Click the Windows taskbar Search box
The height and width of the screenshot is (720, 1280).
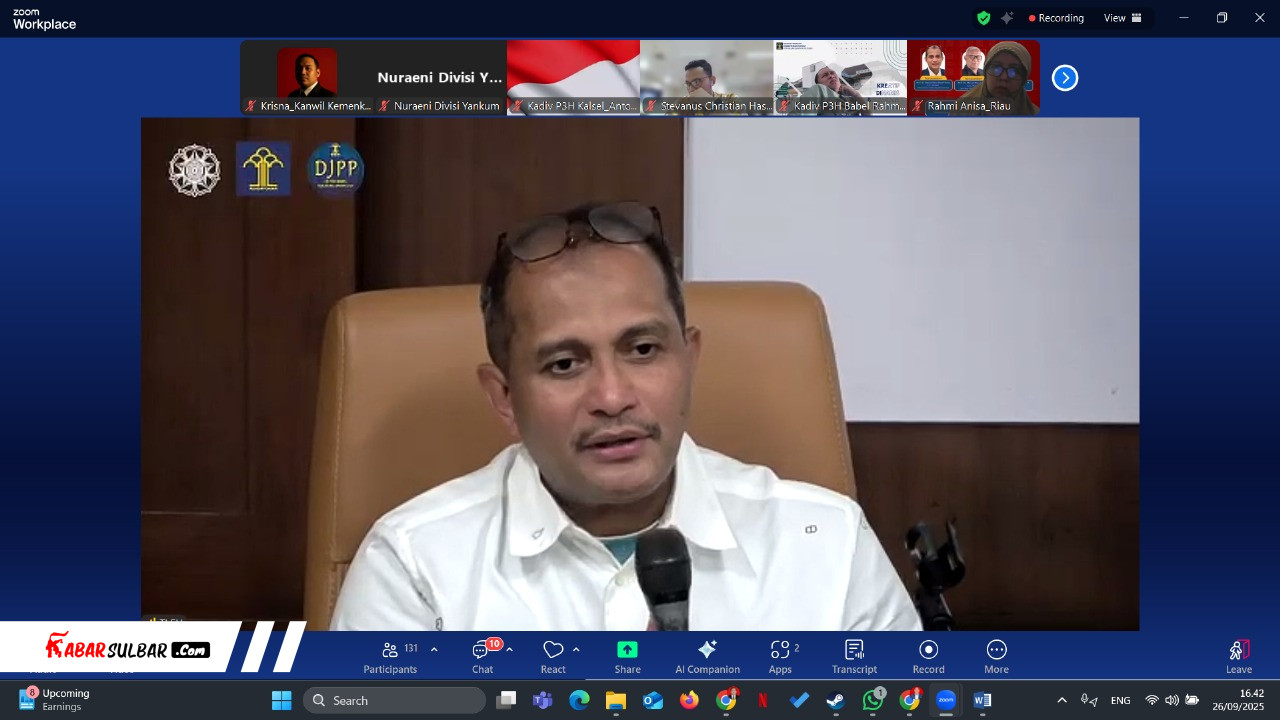[395, 700]
